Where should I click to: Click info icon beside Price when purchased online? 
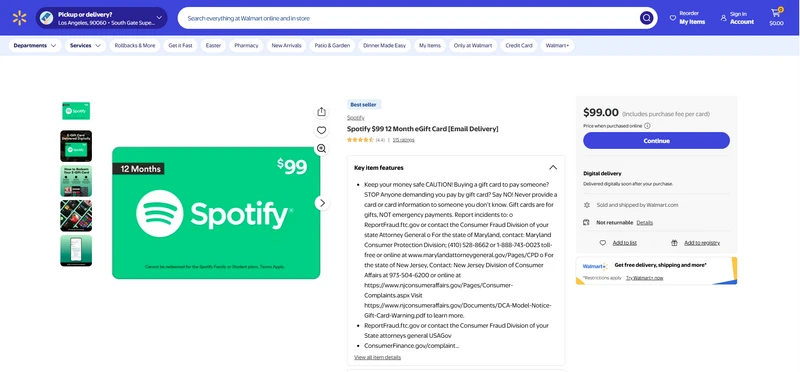(x=647, y=126)
